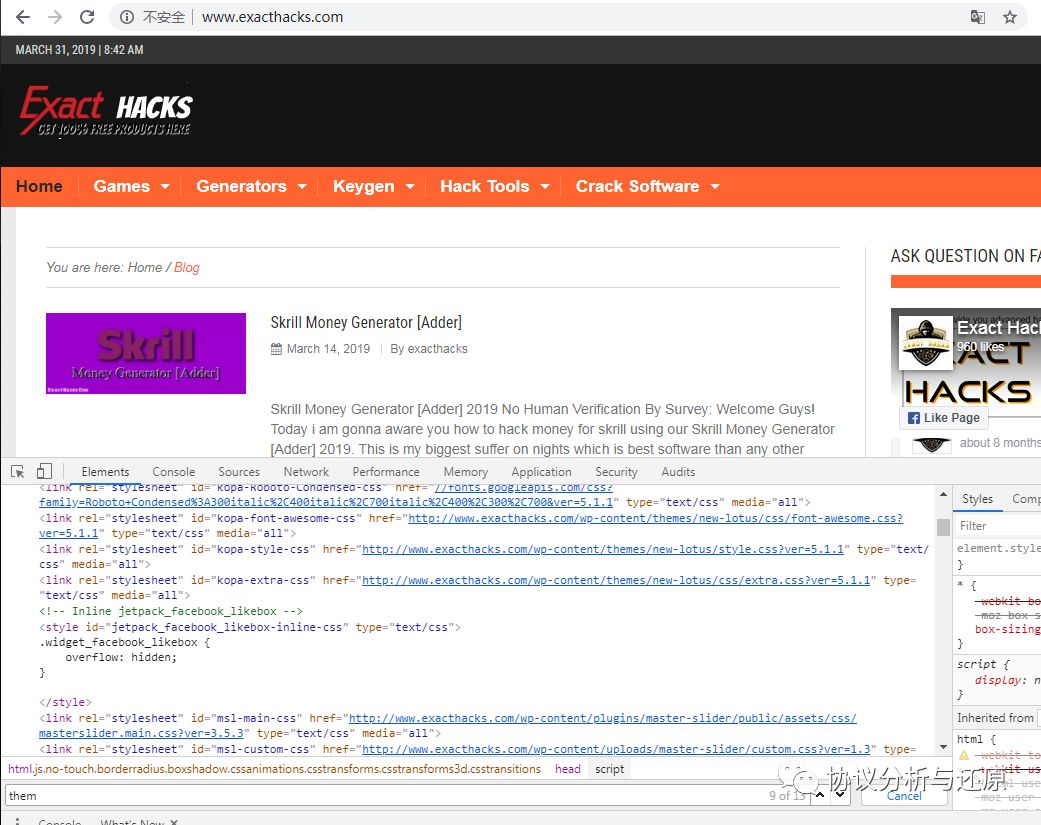Select the head breadcrumb in DevTools
The image size is (1041, 825).
point(568,769)
